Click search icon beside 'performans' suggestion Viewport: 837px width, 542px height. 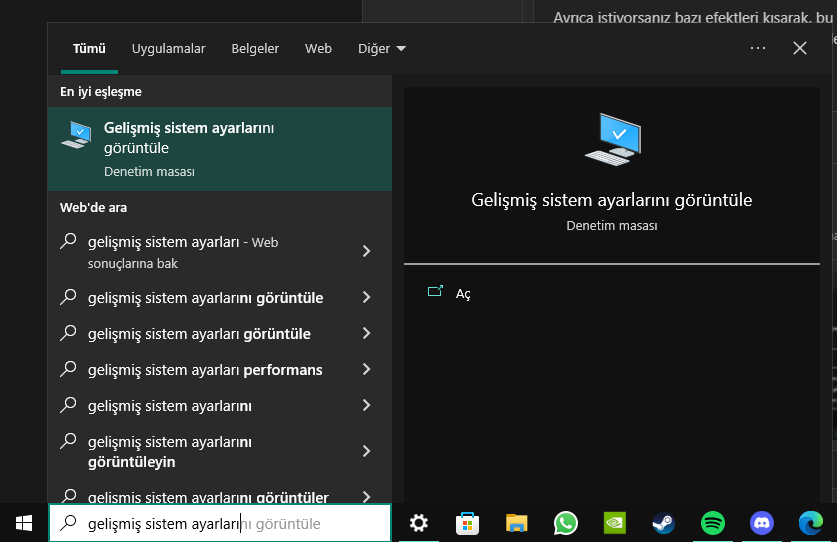coord(68,368)
